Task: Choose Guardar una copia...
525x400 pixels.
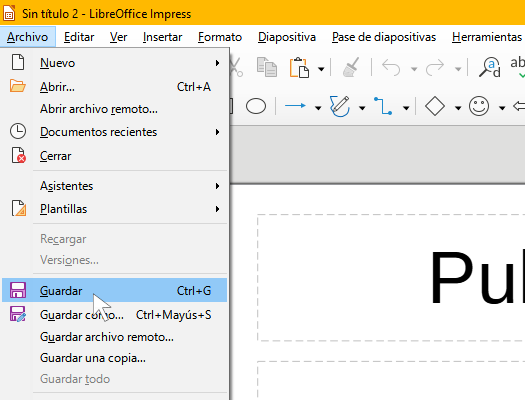Action: pos(115,358)
